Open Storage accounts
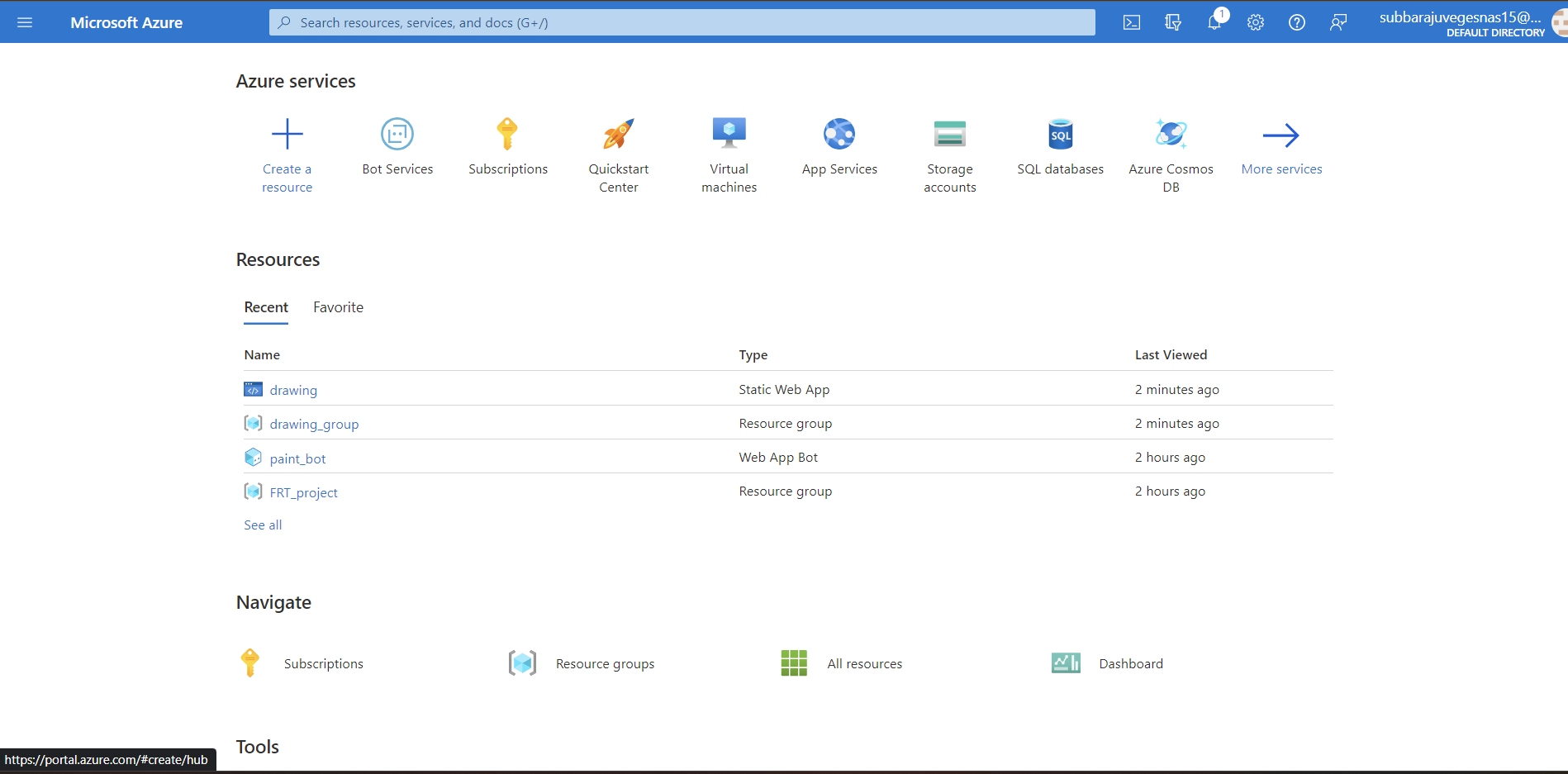This screenshot has width=1568, height=774. coord(949,134)
